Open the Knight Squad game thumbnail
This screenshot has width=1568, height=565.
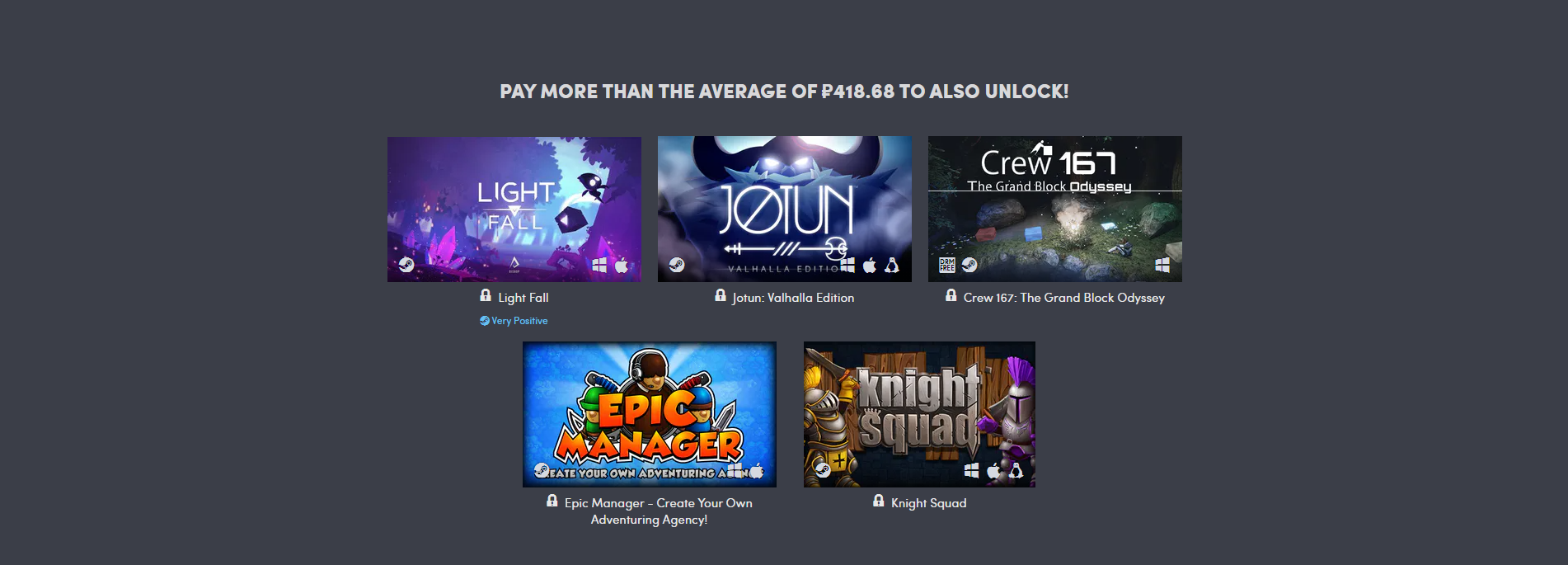[919, 414]
